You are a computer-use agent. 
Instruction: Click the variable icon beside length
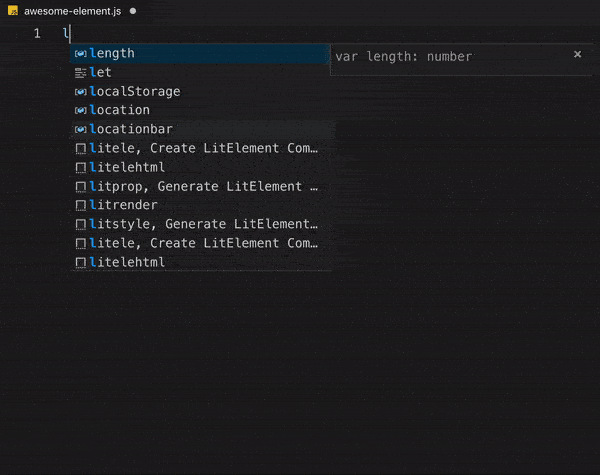[x=81, y=53]
